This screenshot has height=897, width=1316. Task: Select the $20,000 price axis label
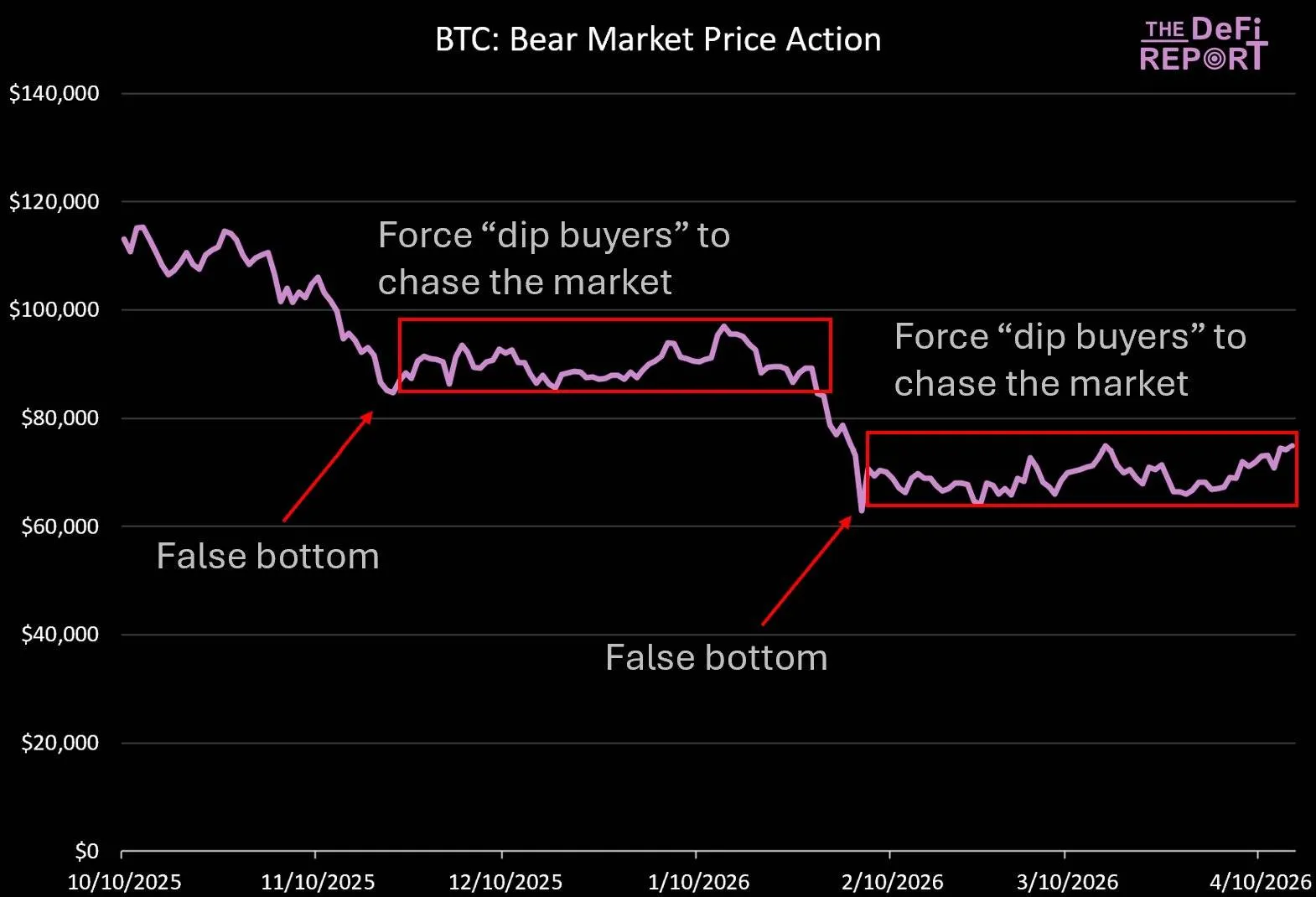pos(60,743)
